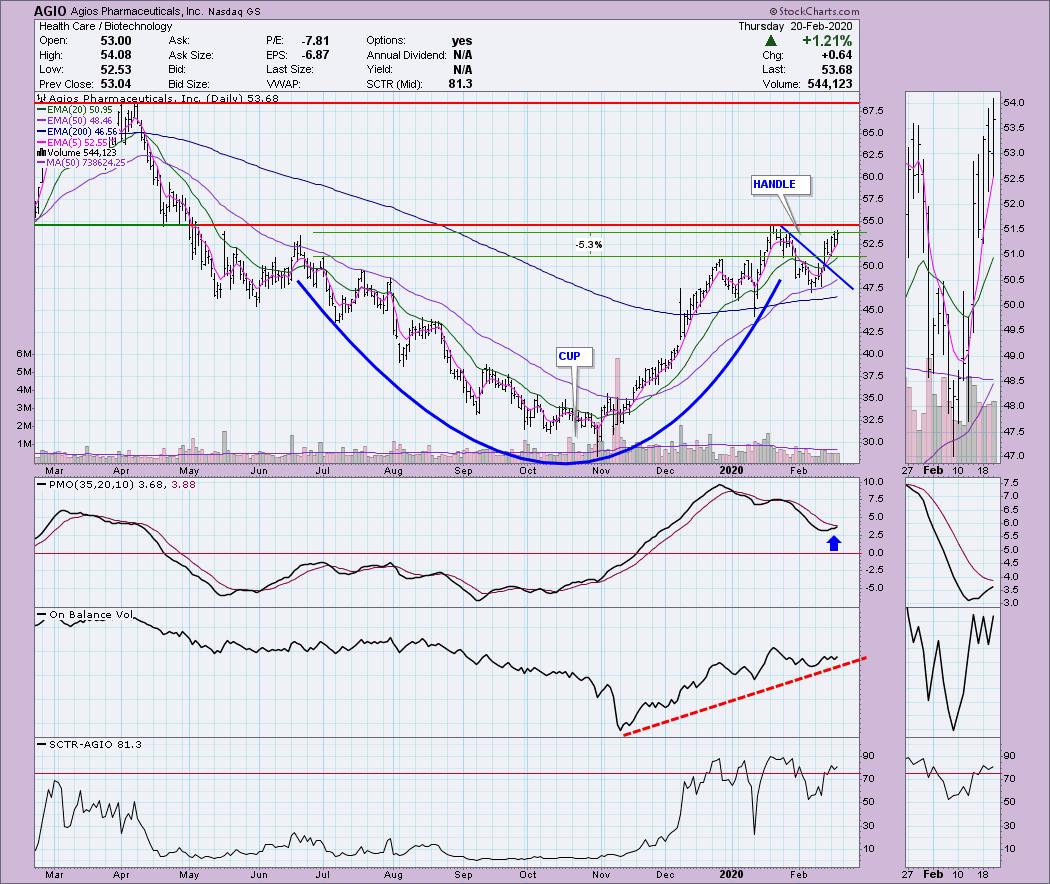Click the SCTR (Mid) value 81.3
This screenshot has height=884, width=1050.
[x=460, y=84]
